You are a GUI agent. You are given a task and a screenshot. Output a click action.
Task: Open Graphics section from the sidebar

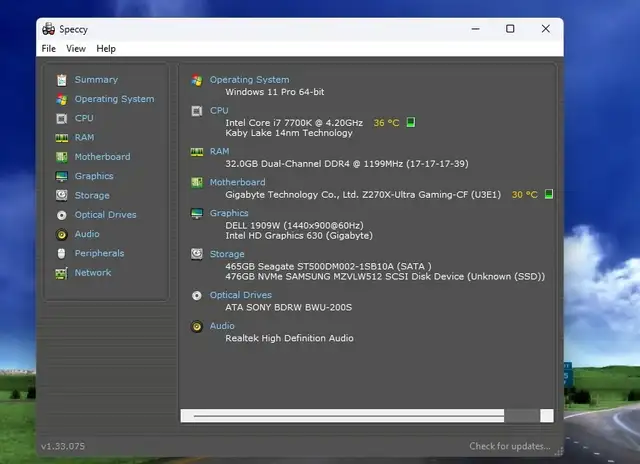coord(94,176)
